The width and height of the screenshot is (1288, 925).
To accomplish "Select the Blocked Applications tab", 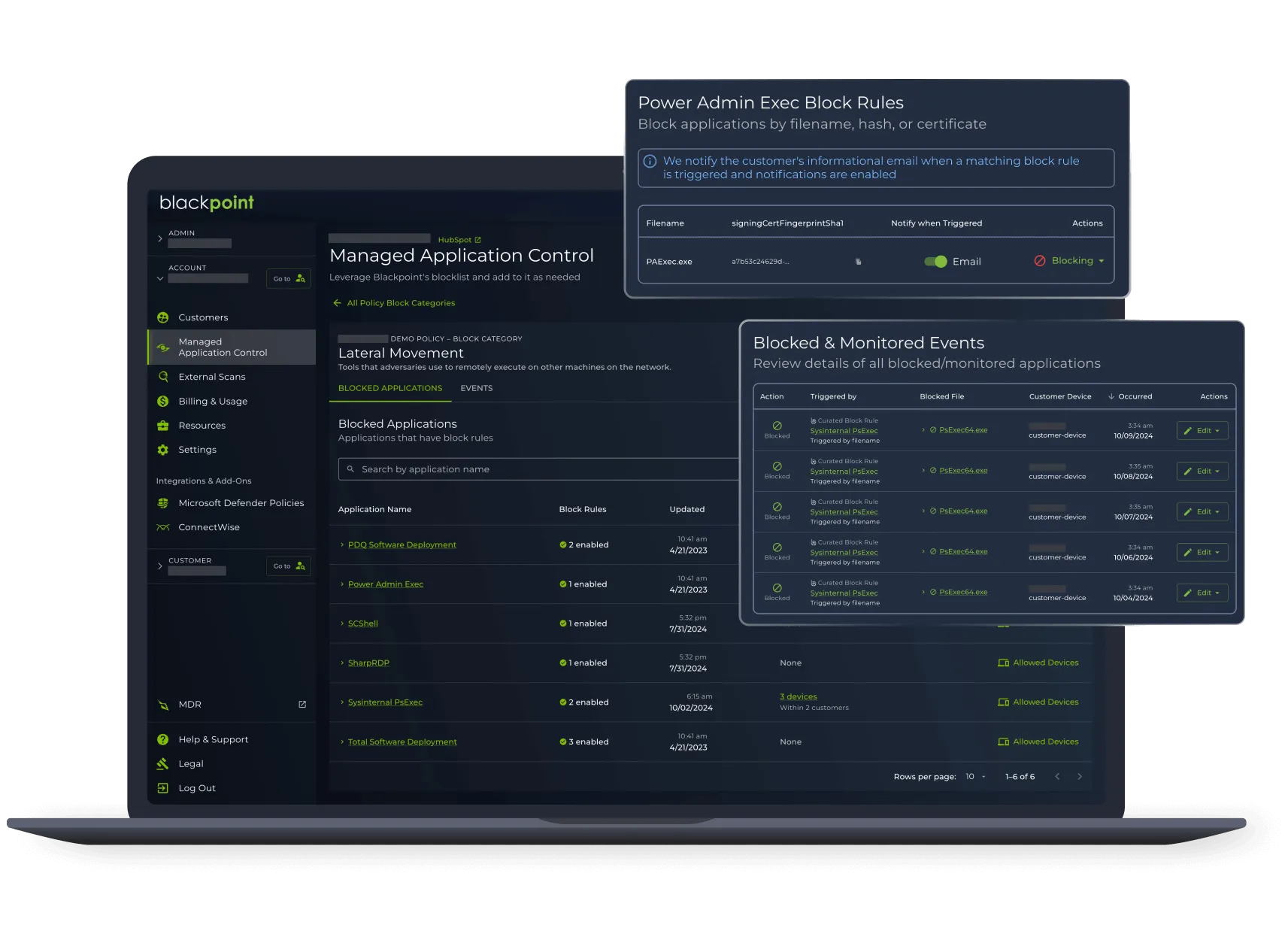I will (x=389, y=388).
